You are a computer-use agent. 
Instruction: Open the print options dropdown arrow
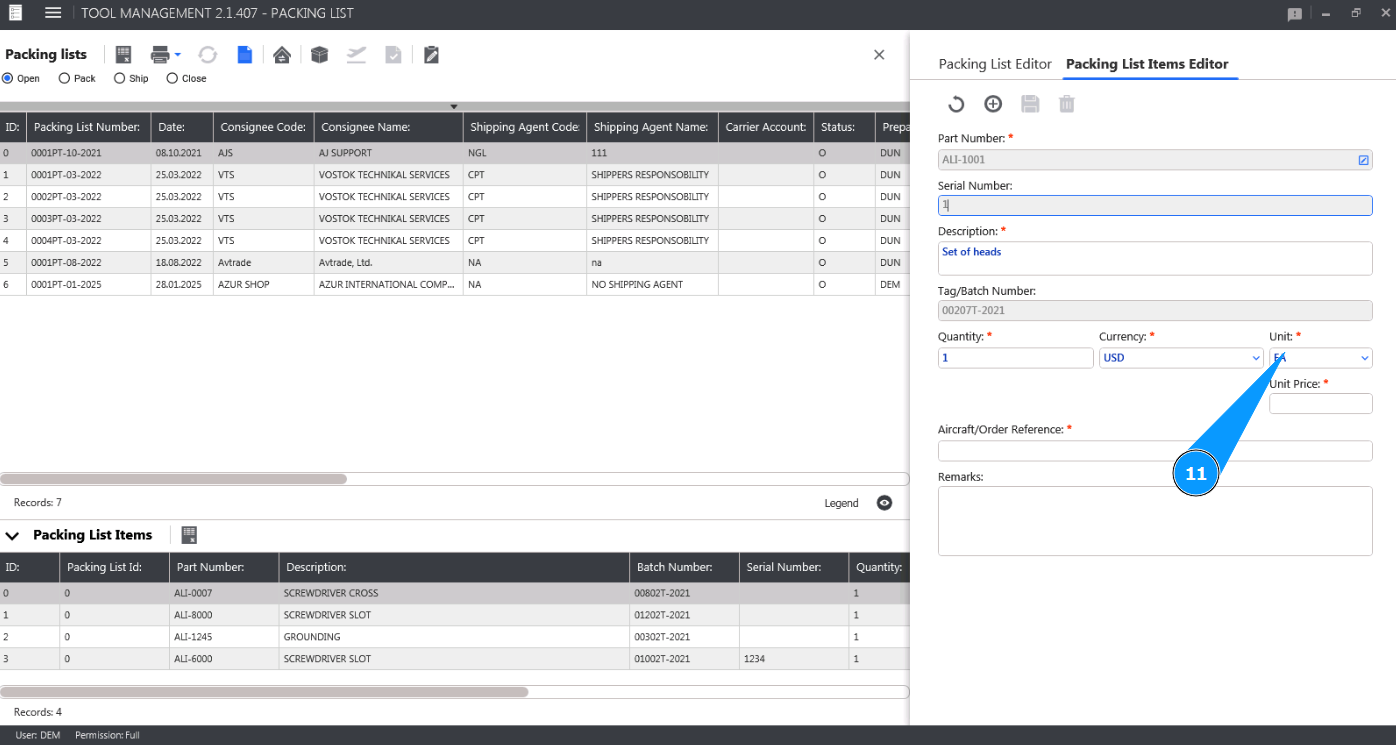(178, 55)
